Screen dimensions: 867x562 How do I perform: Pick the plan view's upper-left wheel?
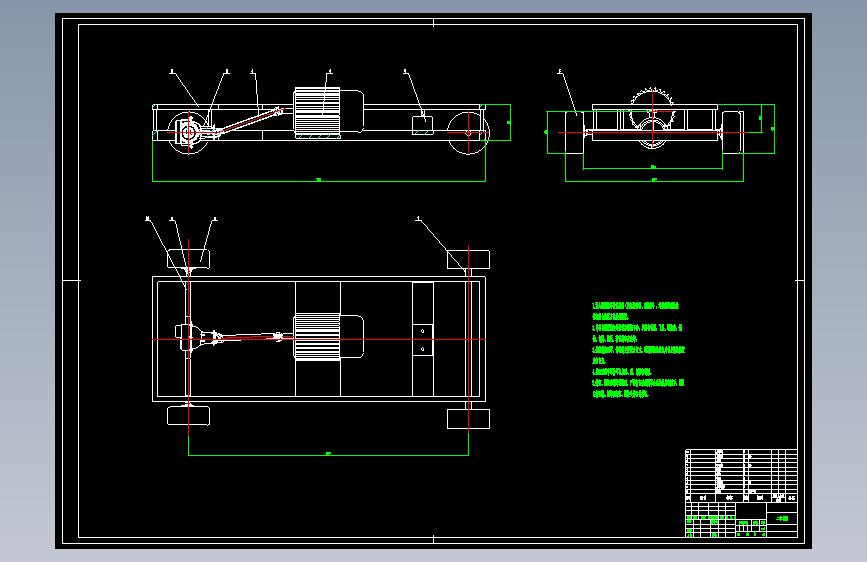click(x=189, y=259)
